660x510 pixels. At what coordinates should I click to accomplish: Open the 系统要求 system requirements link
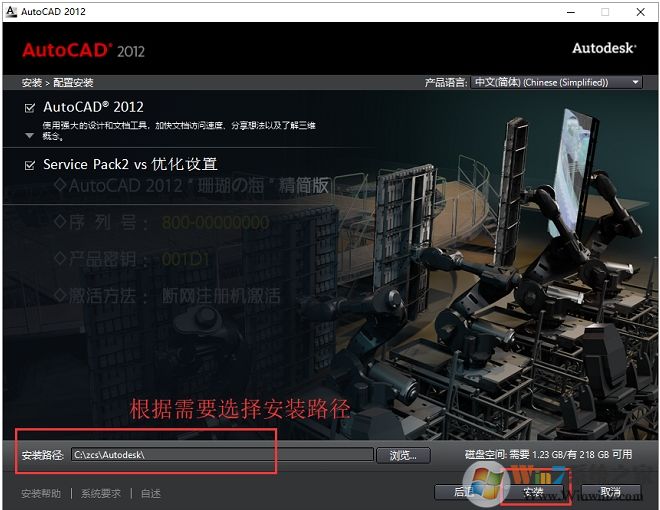101,493
